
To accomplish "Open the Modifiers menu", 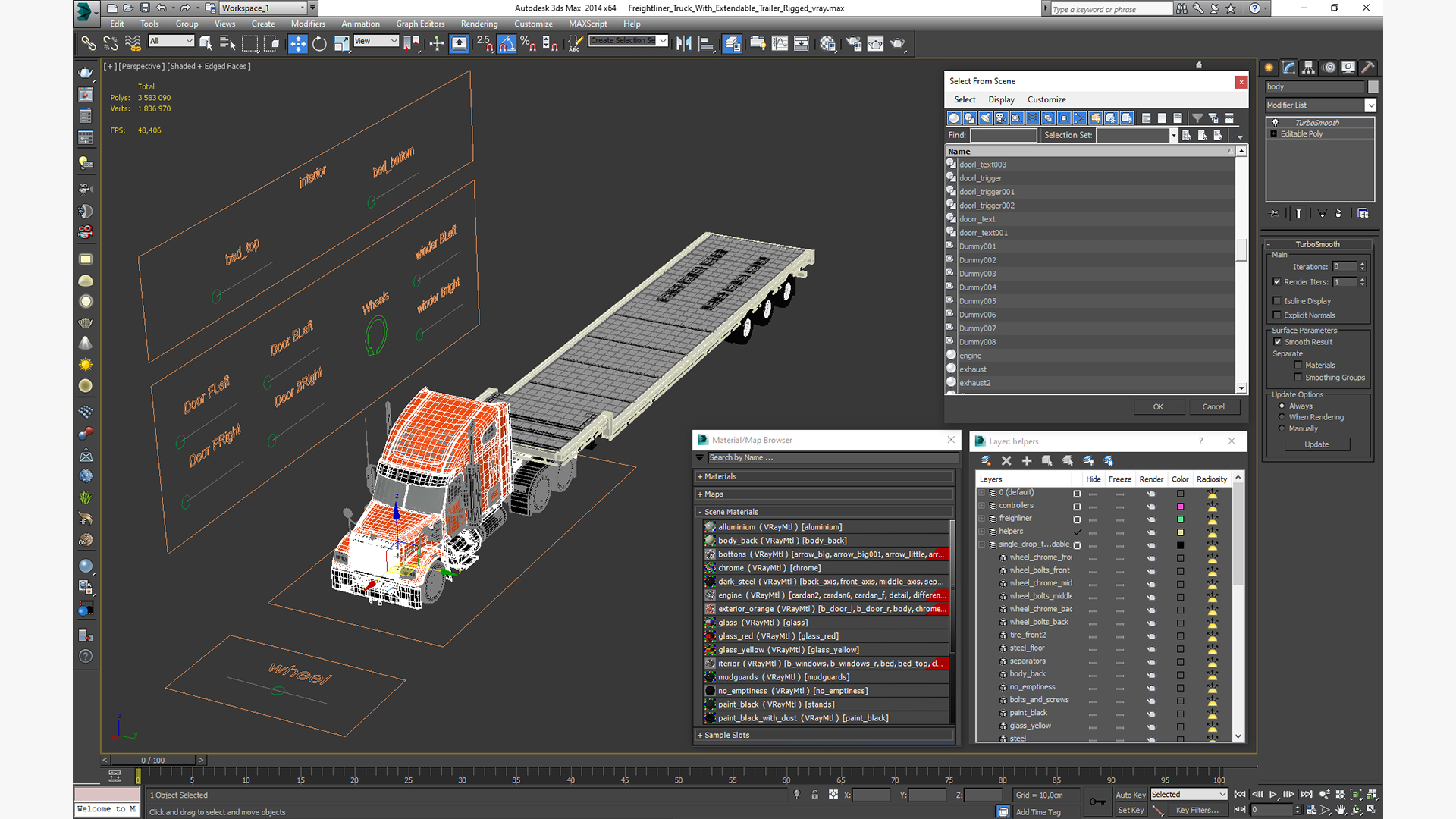I will 308,24.
